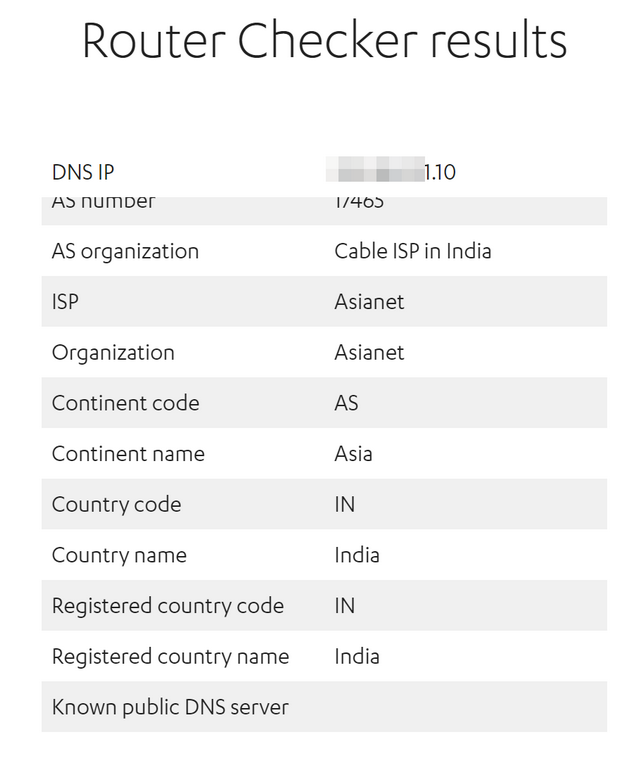
Task: Select the ISP row label
Action: (65, 302)
